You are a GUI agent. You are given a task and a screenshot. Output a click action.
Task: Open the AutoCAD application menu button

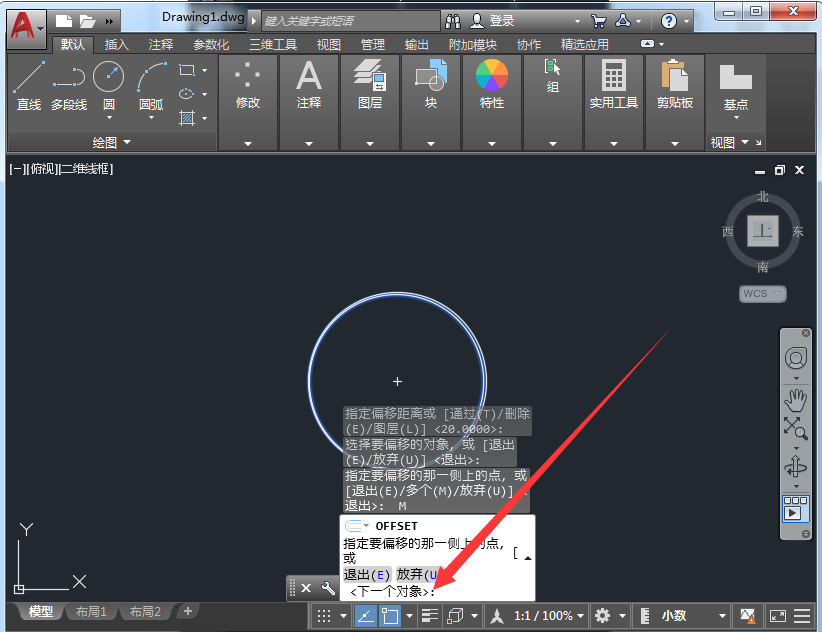pyautogui.click(x=26, y=27)
